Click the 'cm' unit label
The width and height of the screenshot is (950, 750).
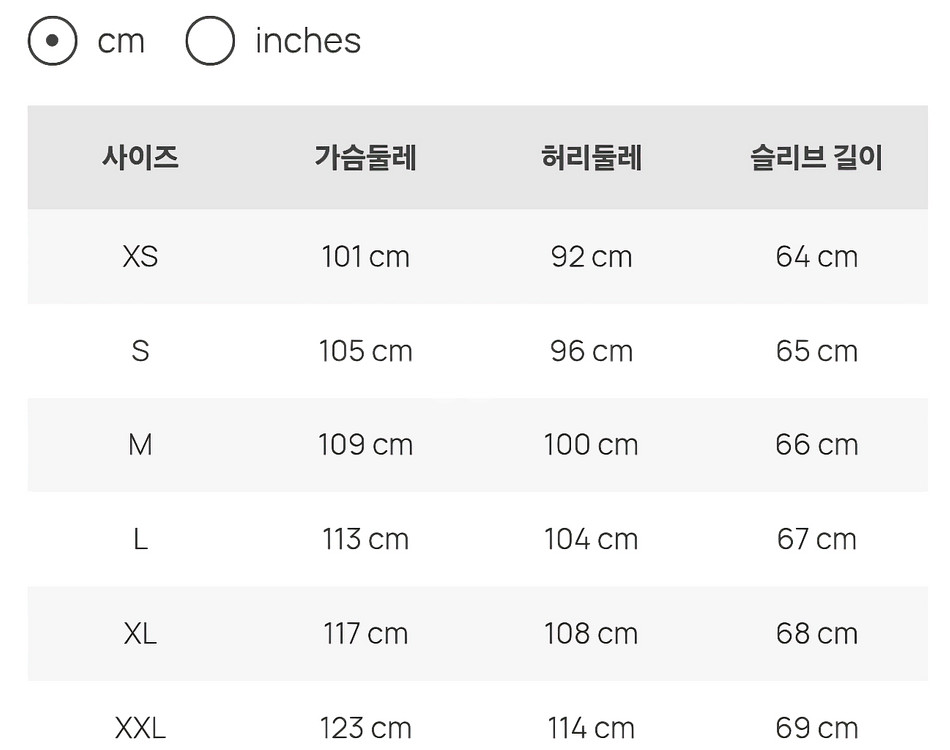(x=121, y=41)
